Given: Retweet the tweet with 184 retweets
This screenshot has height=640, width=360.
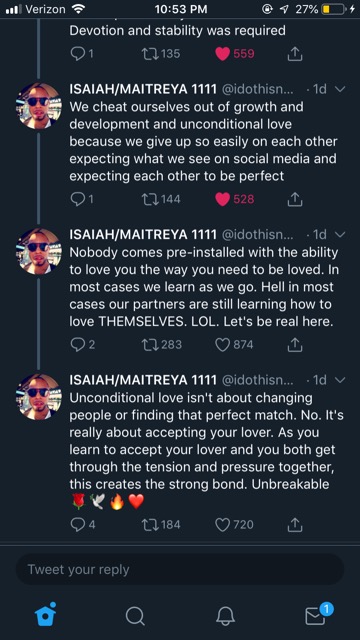Looking at the screenshot, I should point(149,524).
